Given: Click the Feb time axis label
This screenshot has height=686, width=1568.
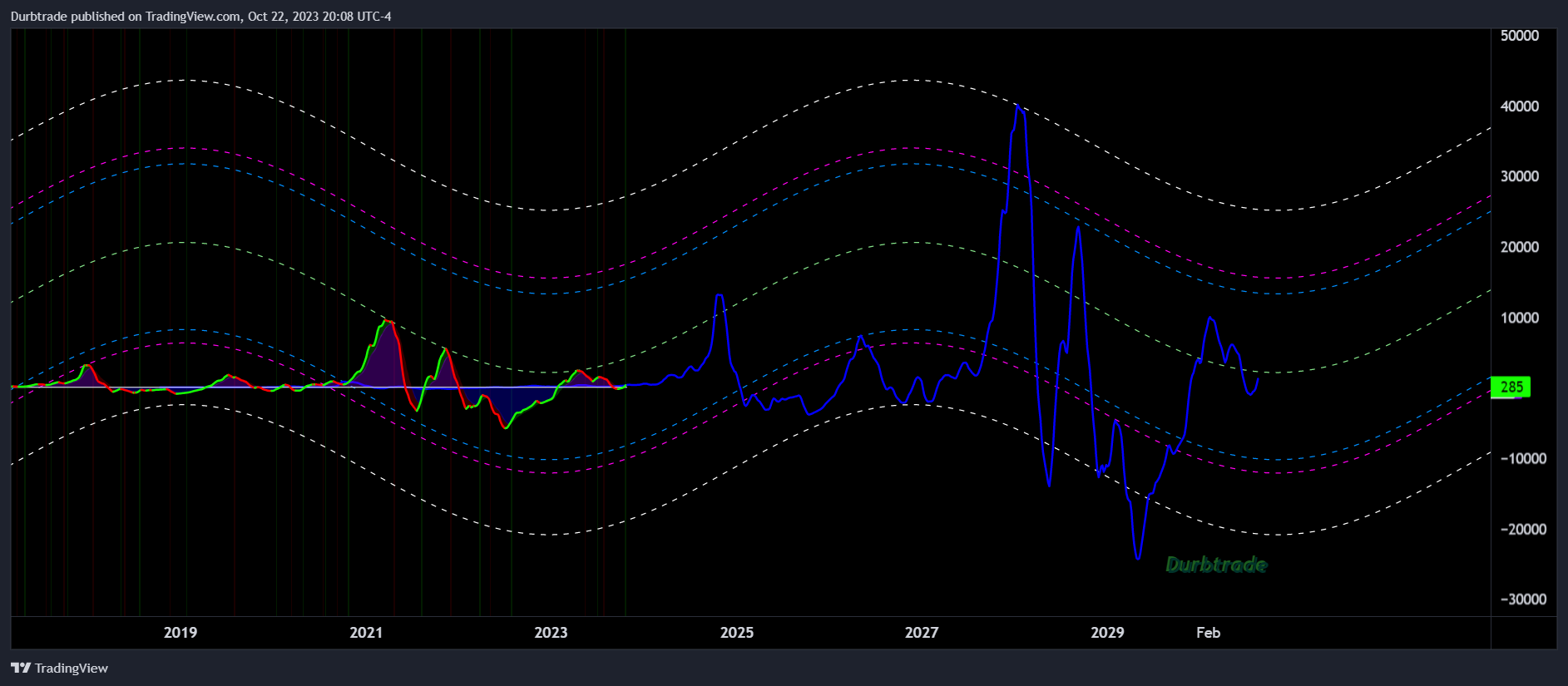Looking at the screenshot, I should [1208, 633].
